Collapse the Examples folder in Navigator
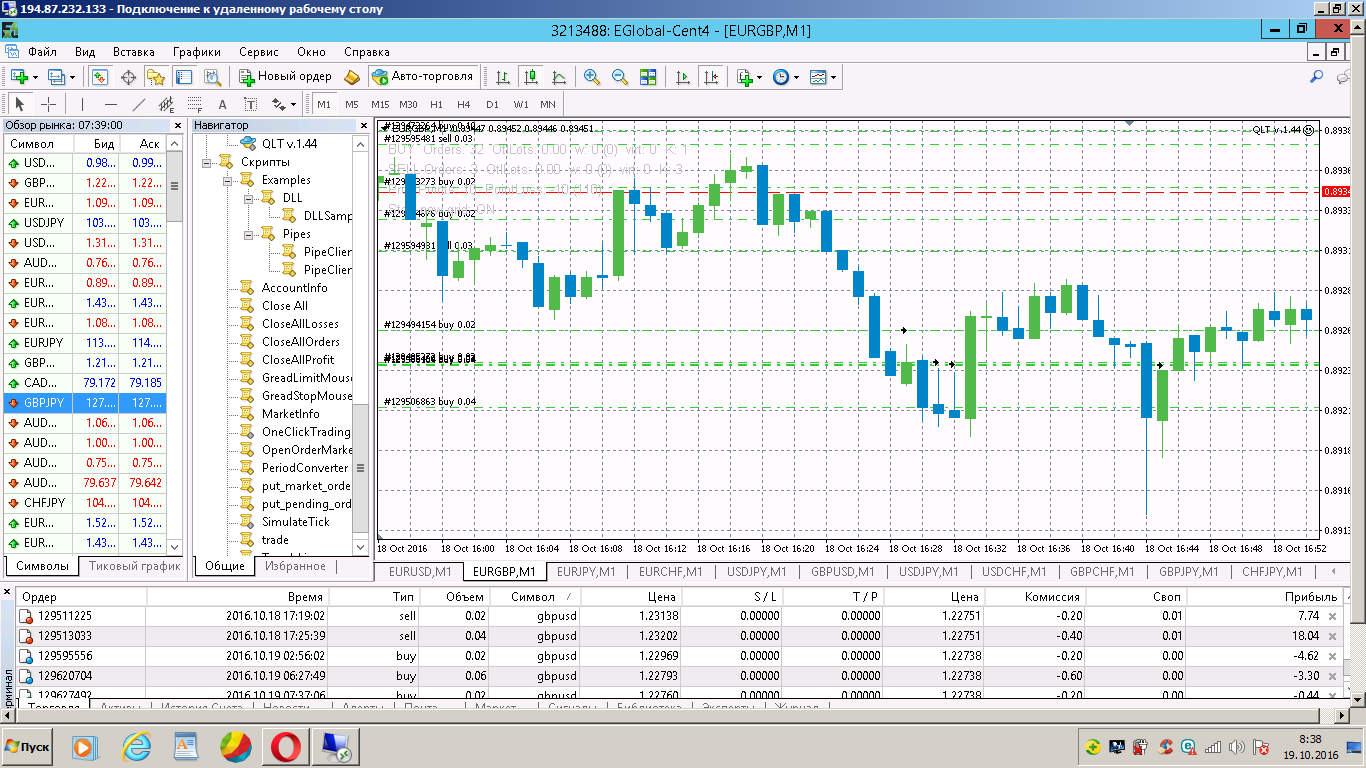 (x=228, y=180)
